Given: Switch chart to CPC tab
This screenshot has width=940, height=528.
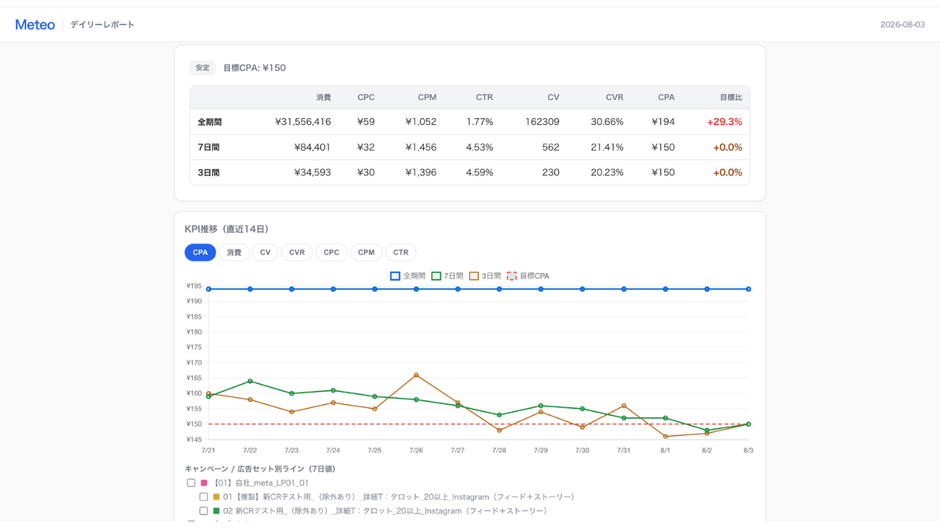Looking at the screenshot, I should (x=332, y=252).
